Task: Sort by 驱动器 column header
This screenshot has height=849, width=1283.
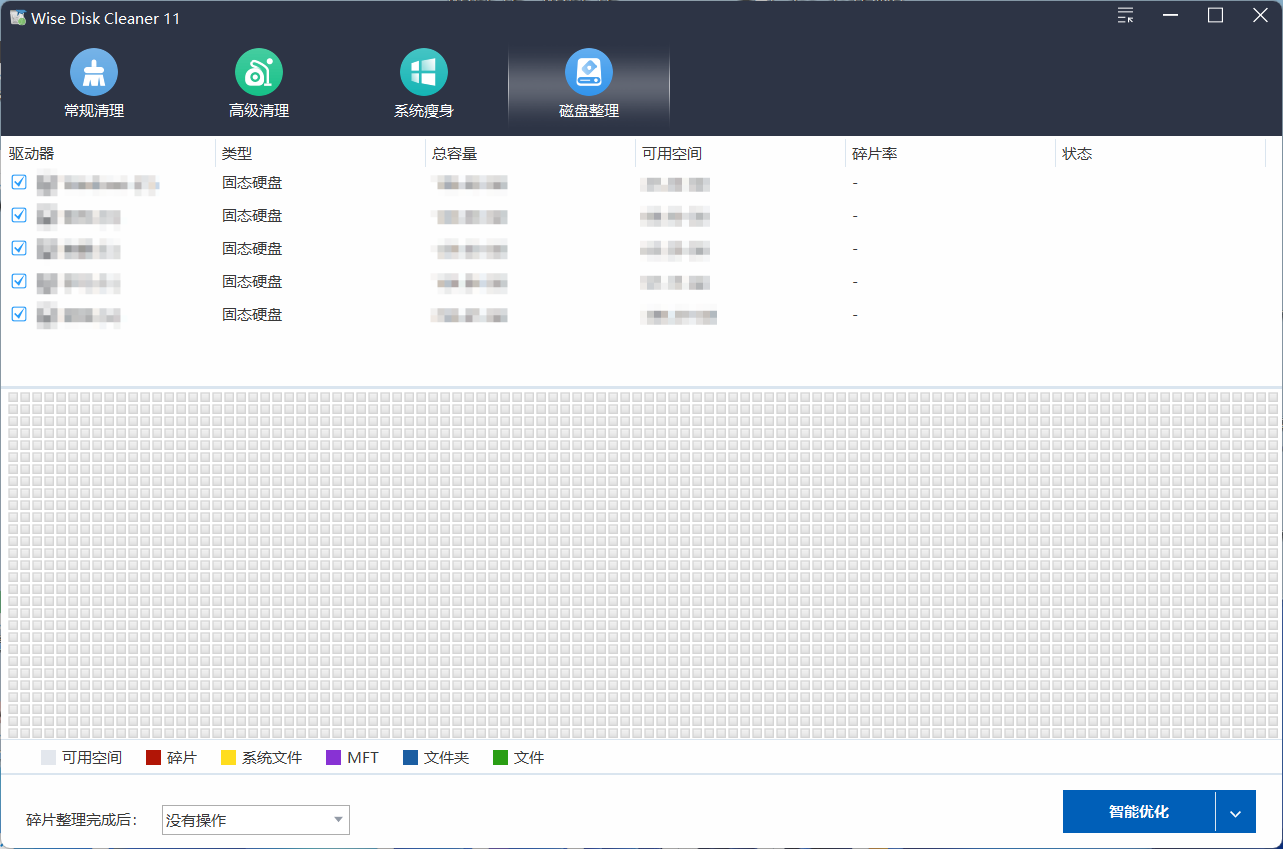Action: pos(32,154)
